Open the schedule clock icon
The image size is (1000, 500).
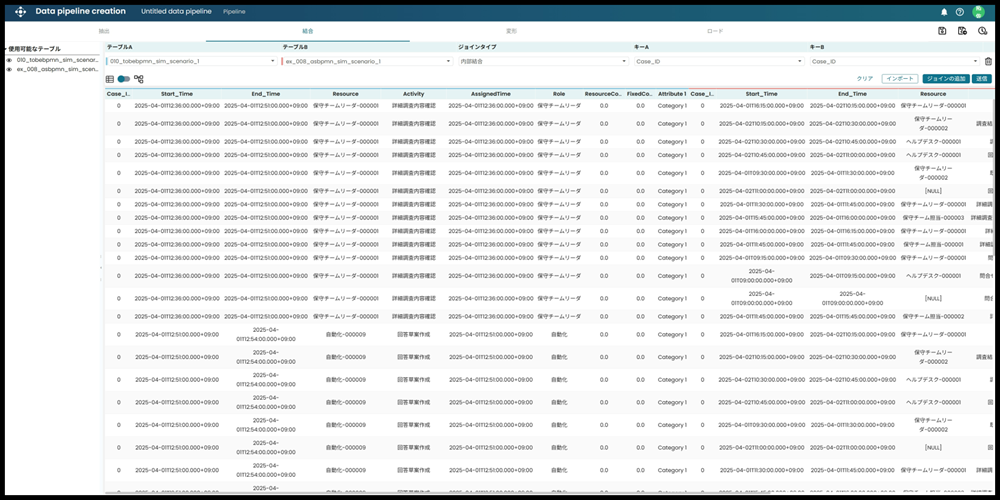pyautogui.click(x=982, y=31)
